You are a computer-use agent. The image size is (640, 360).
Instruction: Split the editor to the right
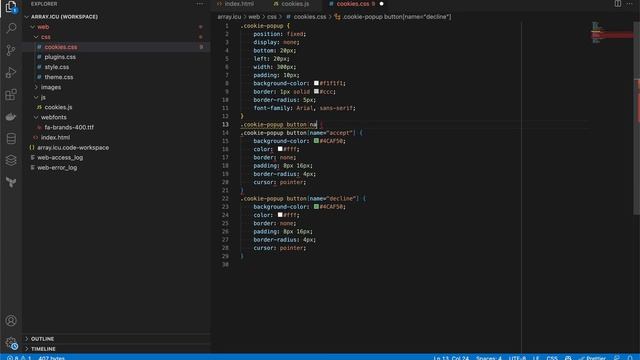click(618, 4)
